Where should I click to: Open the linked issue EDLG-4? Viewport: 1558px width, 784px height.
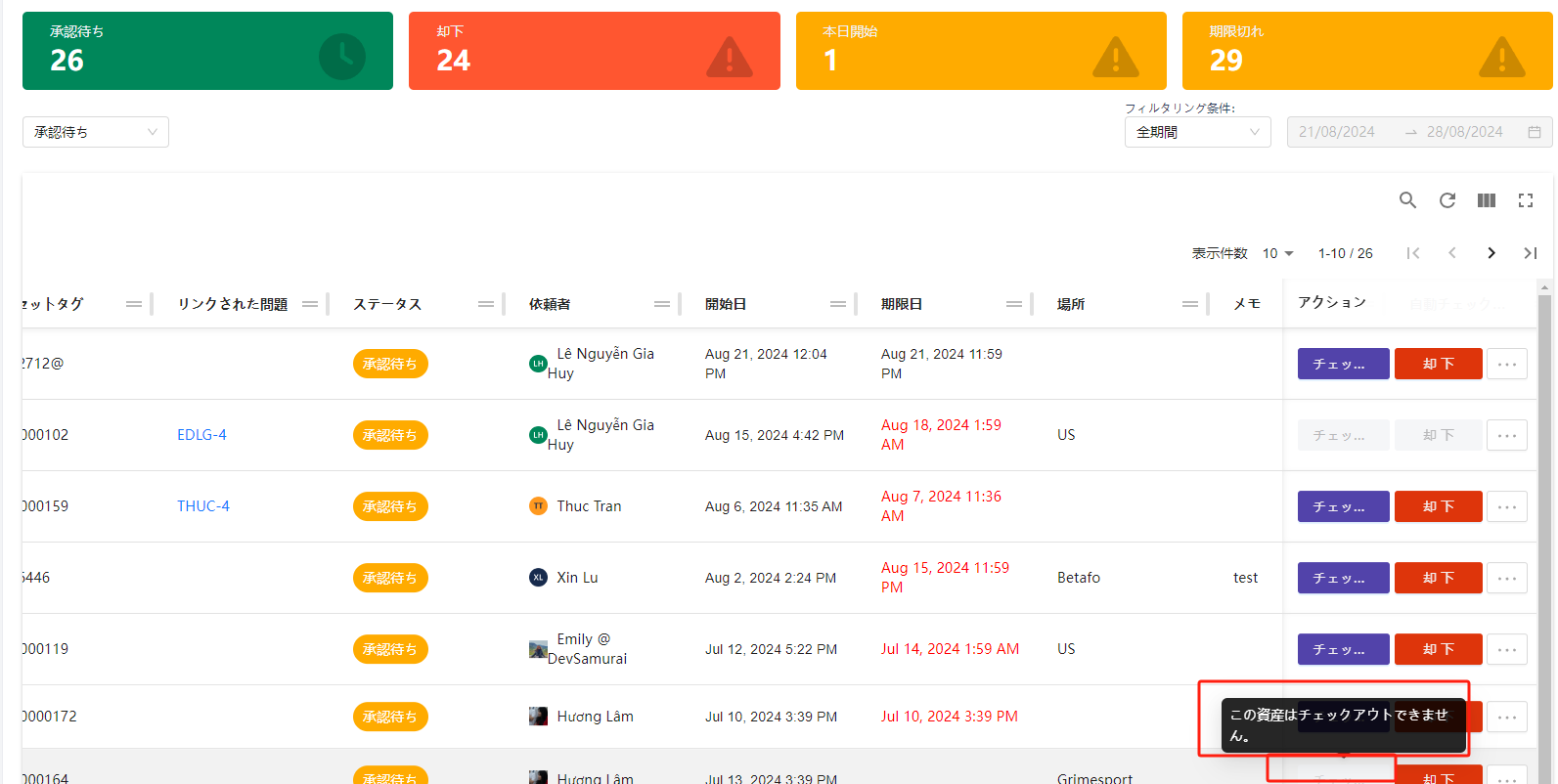coord(201,435)
